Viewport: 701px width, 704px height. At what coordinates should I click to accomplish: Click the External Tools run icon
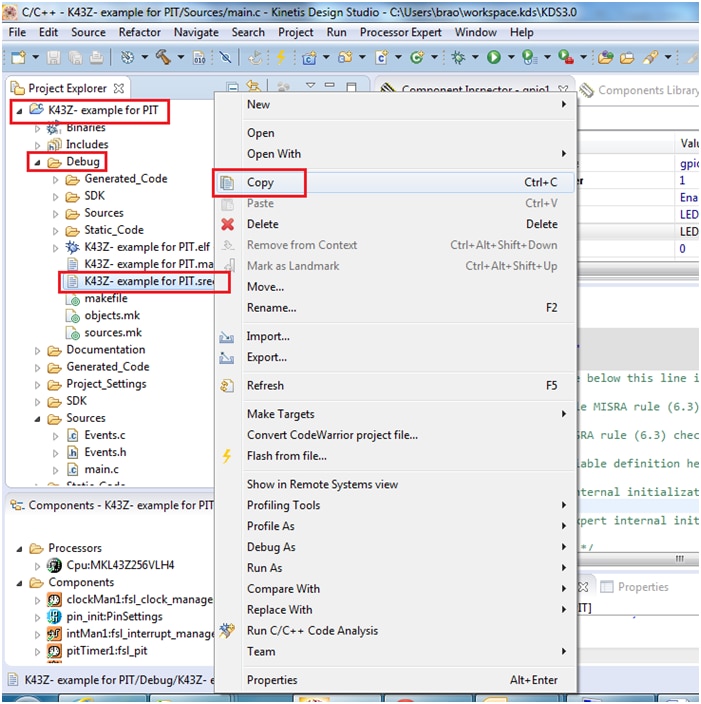click(566, 57)
